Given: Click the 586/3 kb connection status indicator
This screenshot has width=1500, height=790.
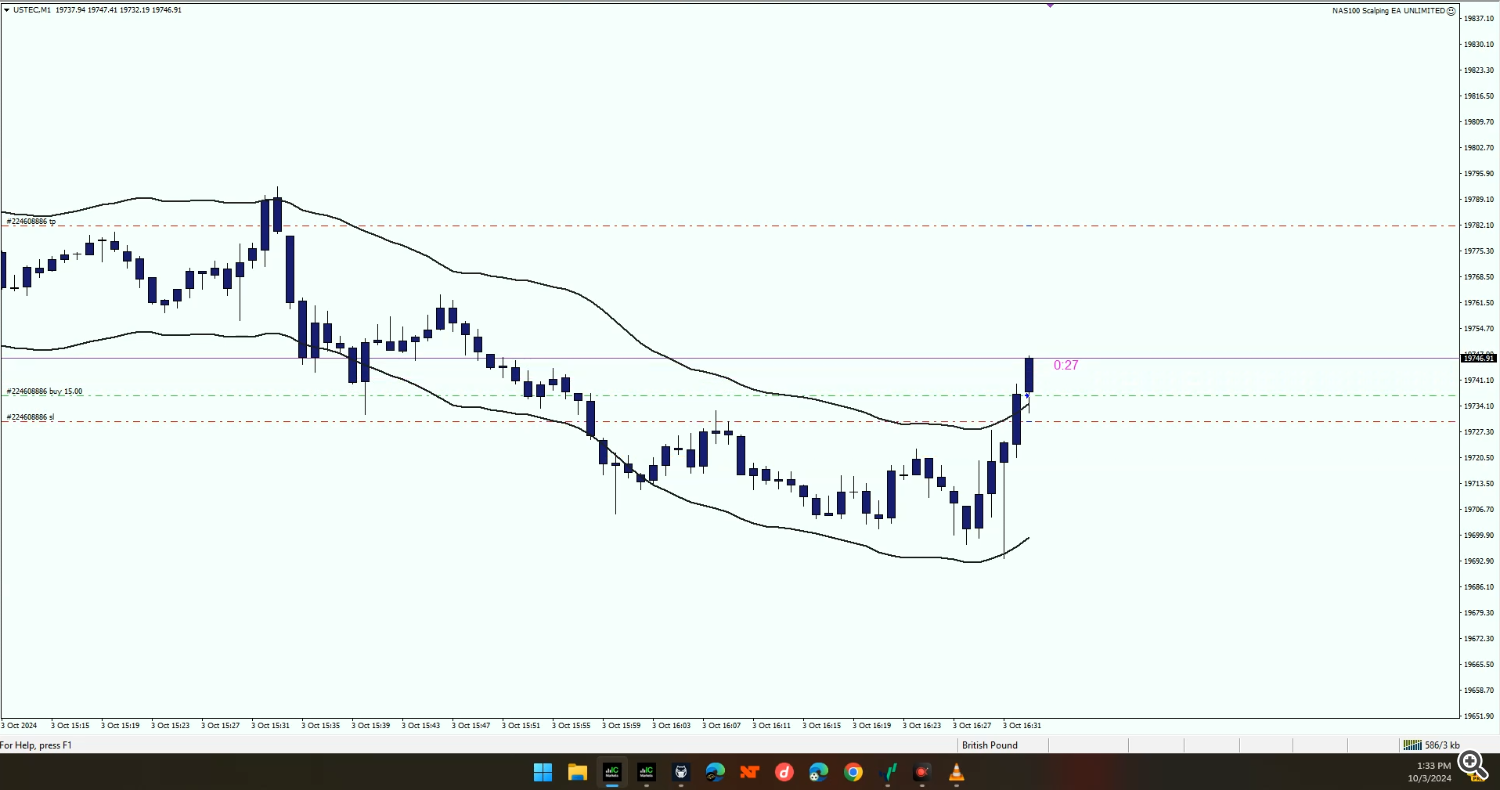Looking at the screenshot, I should pos(1430,745).
